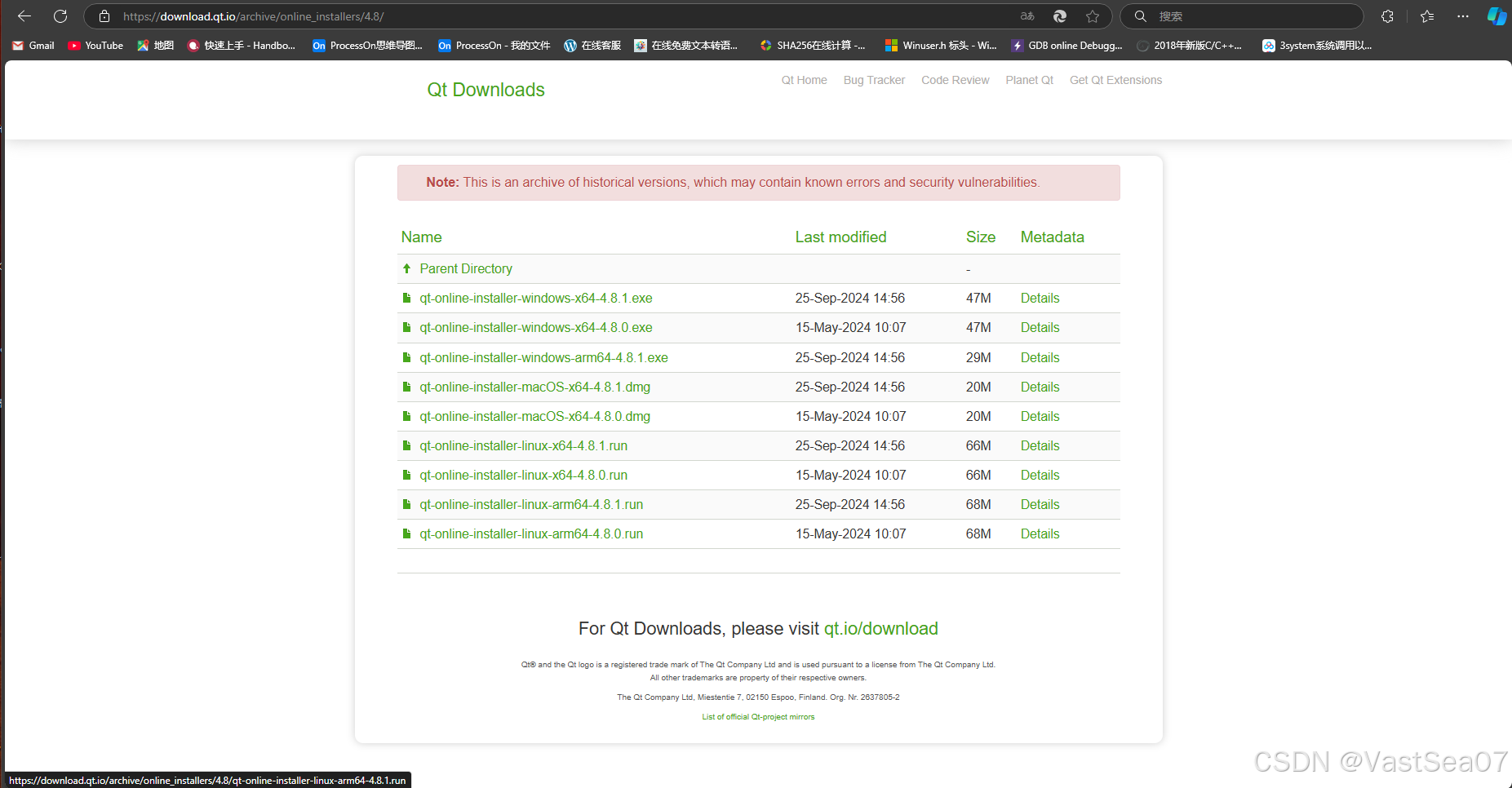Open the Bug Tracker navigation link
The height and width of the screenshot is (788, 1512).
pos(874,80)
